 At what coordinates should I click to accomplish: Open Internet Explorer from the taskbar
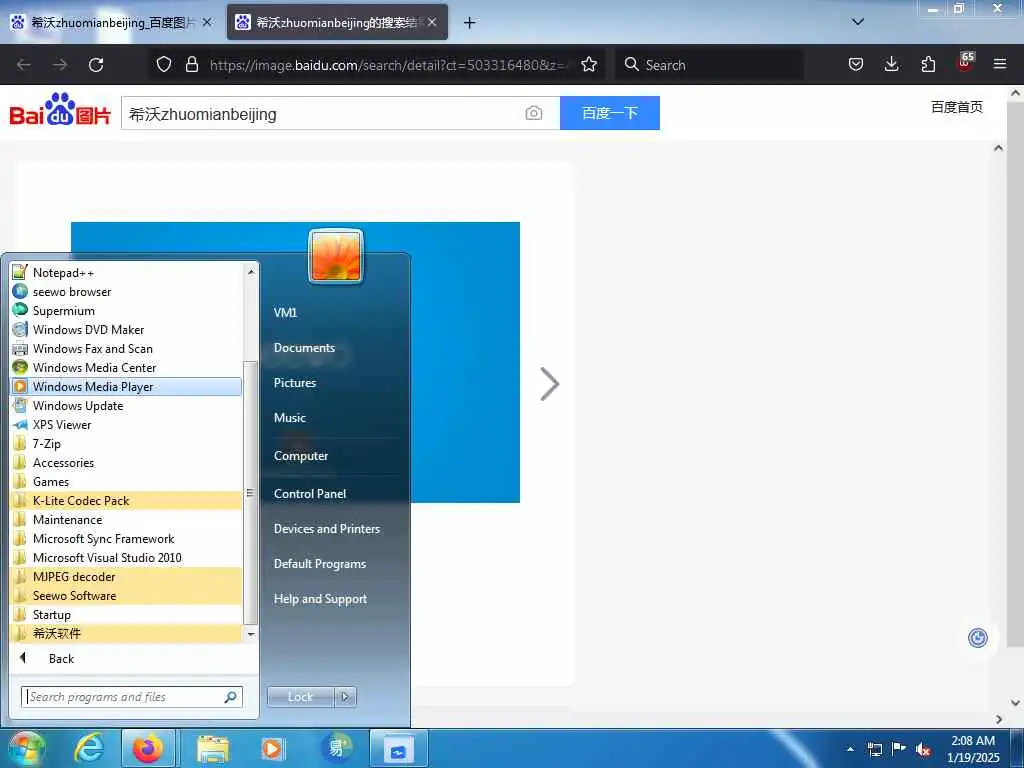88,748
